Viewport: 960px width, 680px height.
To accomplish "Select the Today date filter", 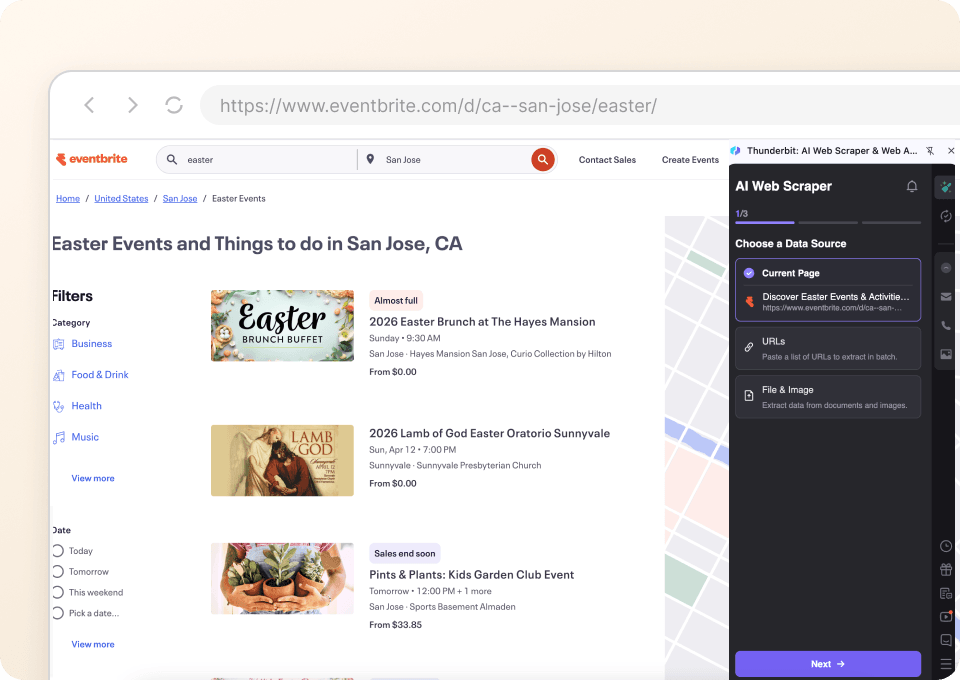I will (58, 551).
